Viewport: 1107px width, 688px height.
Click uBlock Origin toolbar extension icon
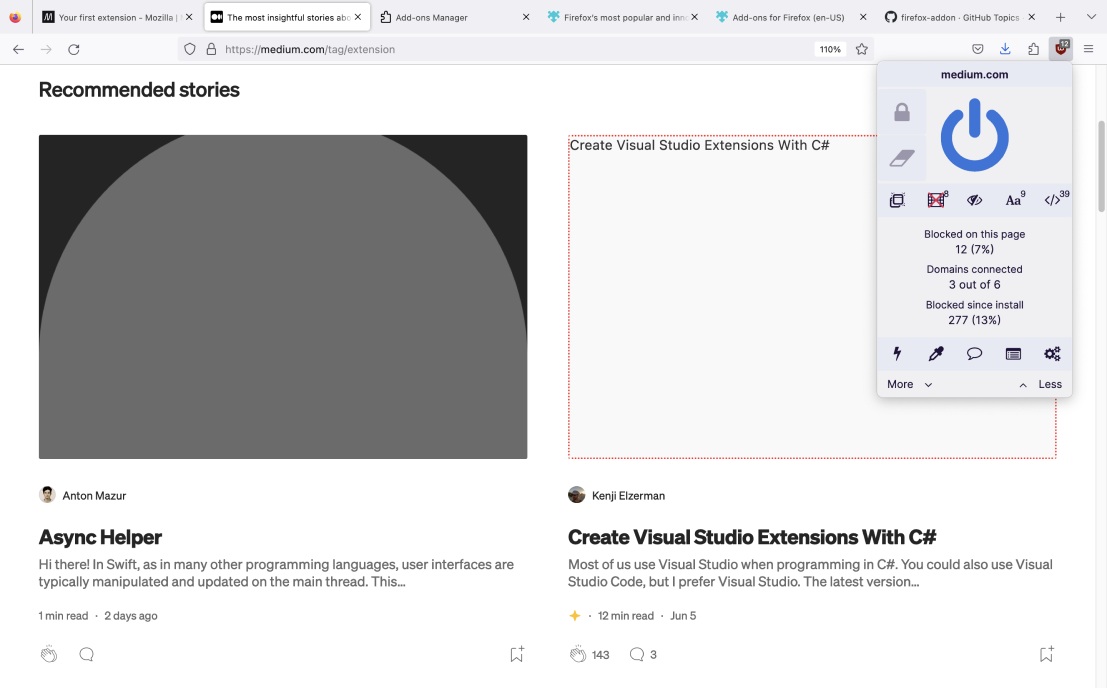click(x=1060, y=49)
